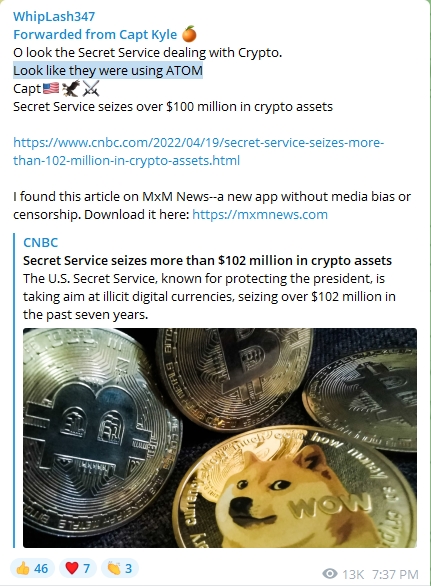Click the orange emoji after Capt Kyle

point(189,34)
